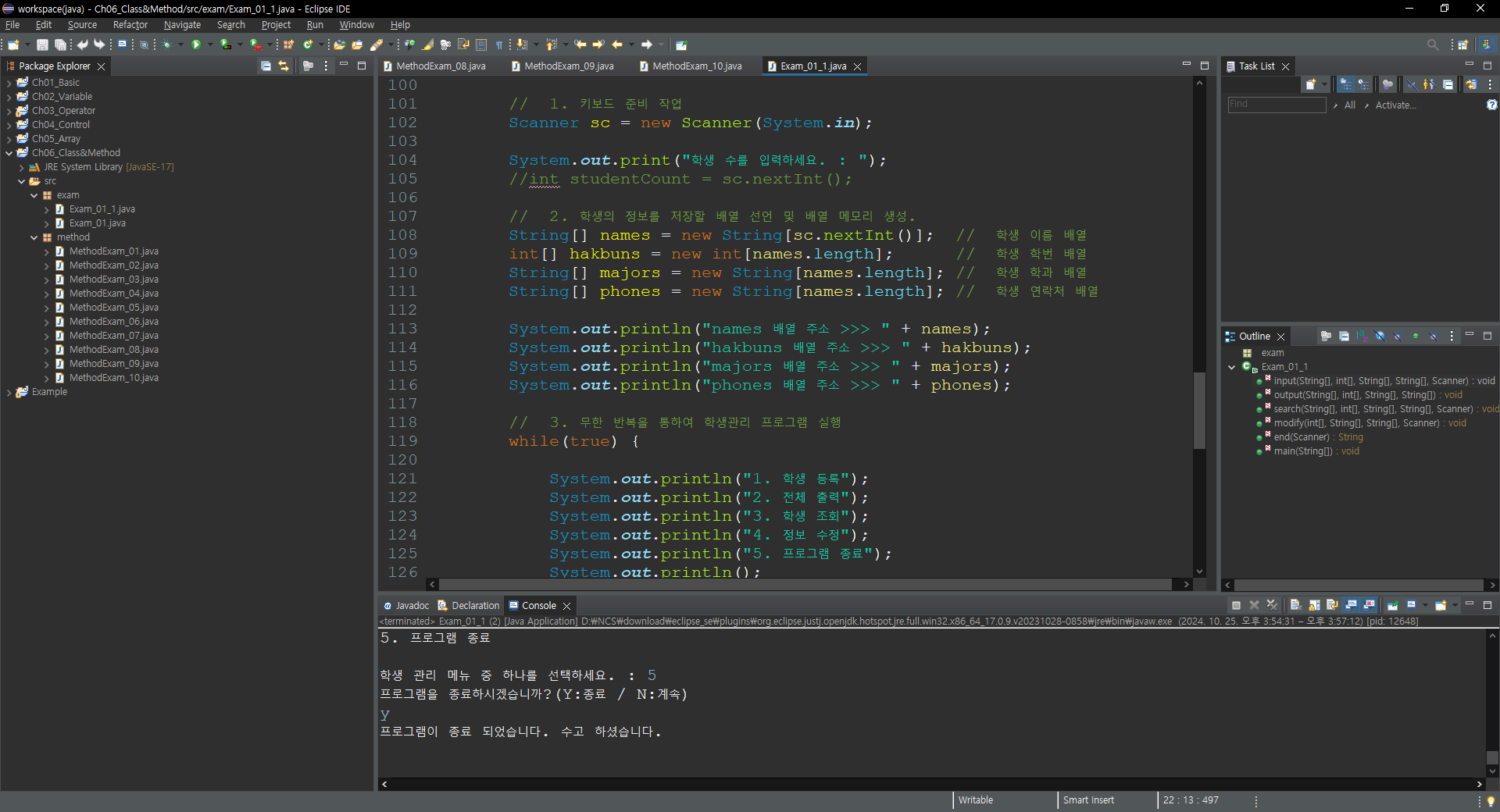Screen dimensions: 1500x812
Task: Toggle Word Wrap in the Console toolbar
Action: (x=1332, y=605)
